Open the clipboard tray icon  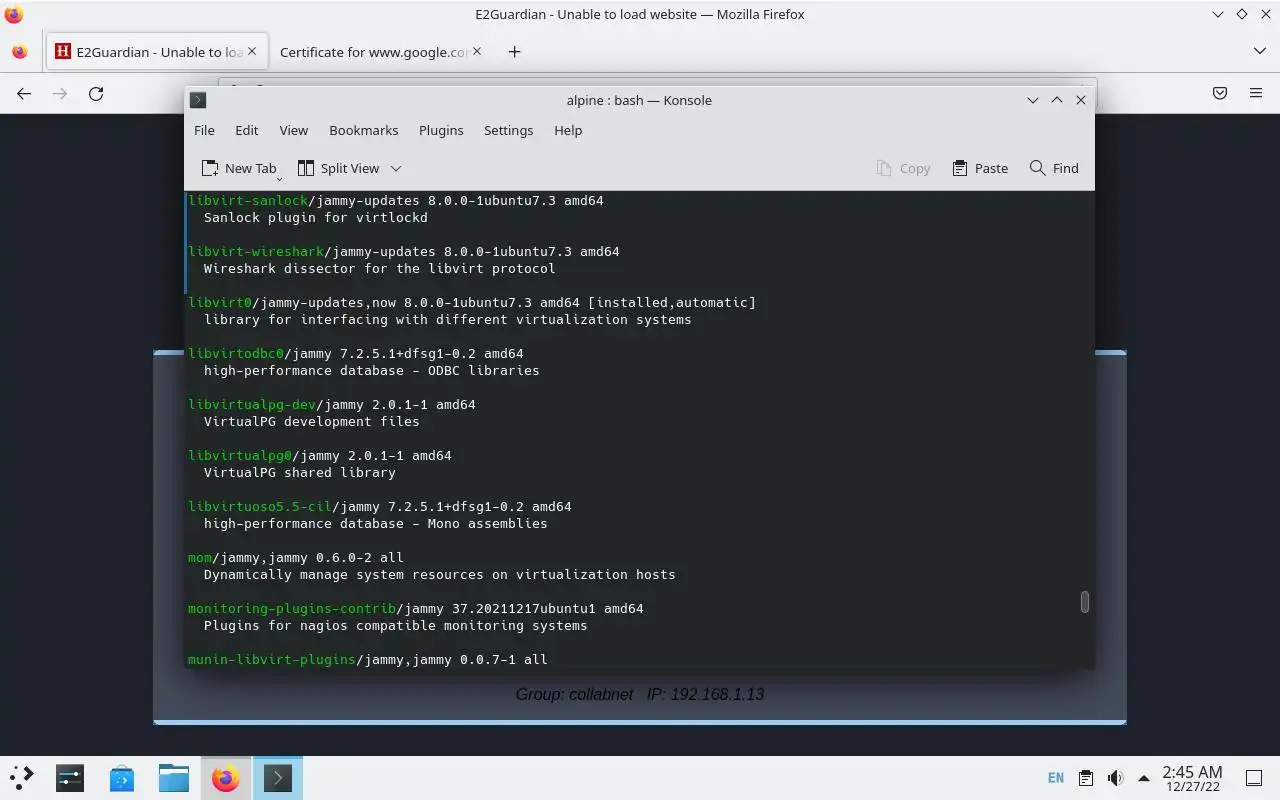(1086, 778)
